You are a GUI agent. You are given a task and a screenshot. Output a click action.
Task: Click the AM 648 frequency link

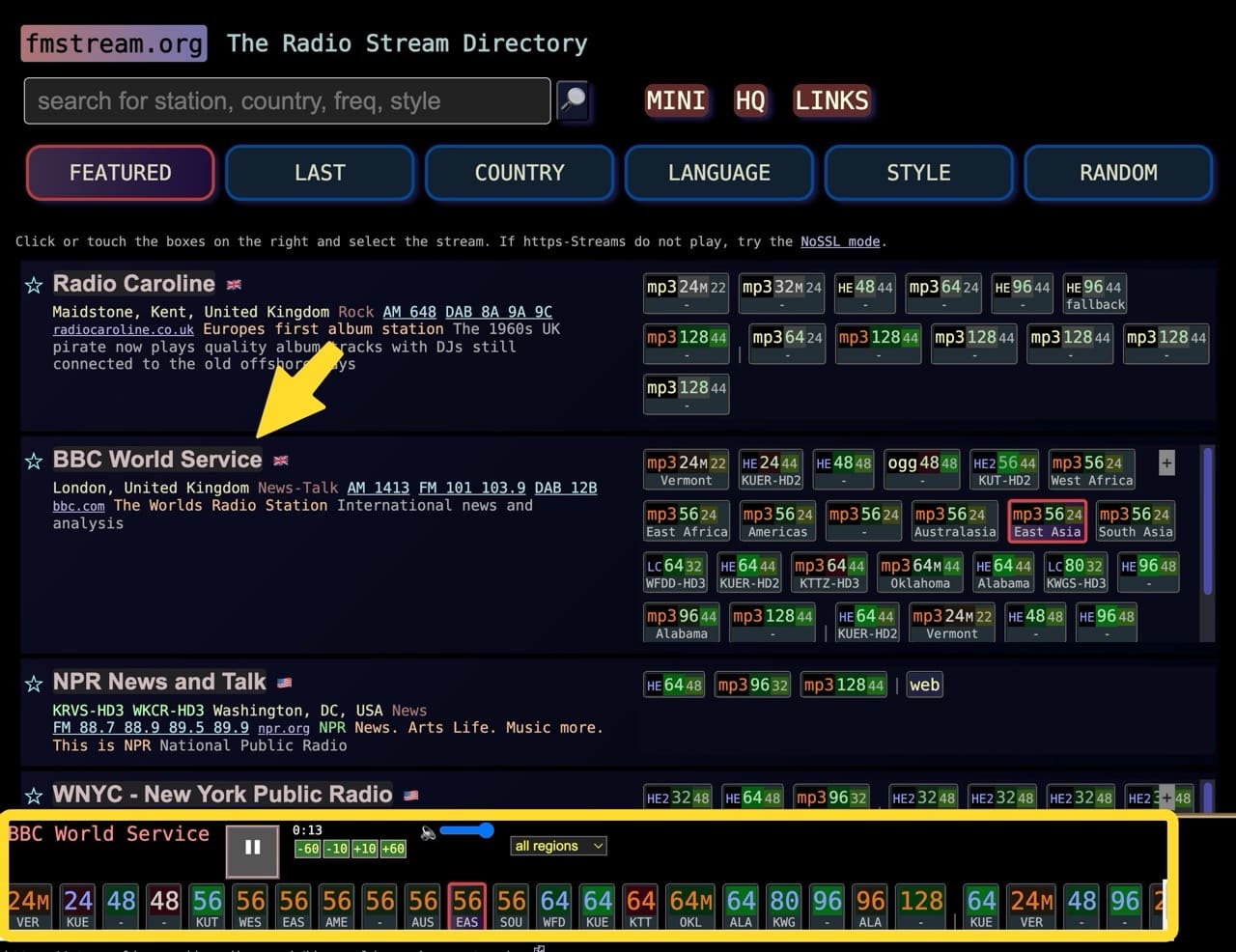pos(409,312)
